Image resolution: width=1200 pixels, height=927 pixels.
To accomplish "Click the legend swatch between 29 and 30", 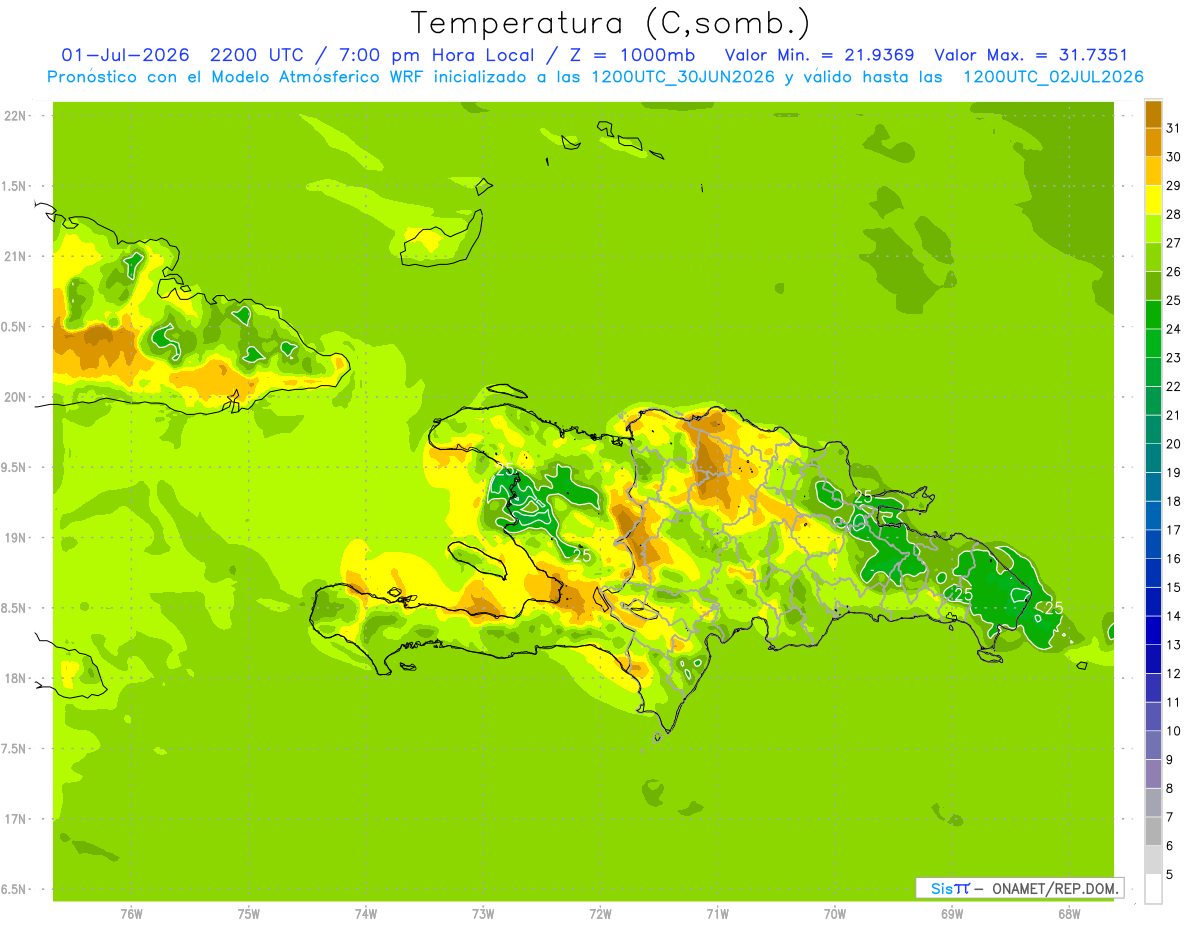I will pyautogui.click(x=1153, y=172).
